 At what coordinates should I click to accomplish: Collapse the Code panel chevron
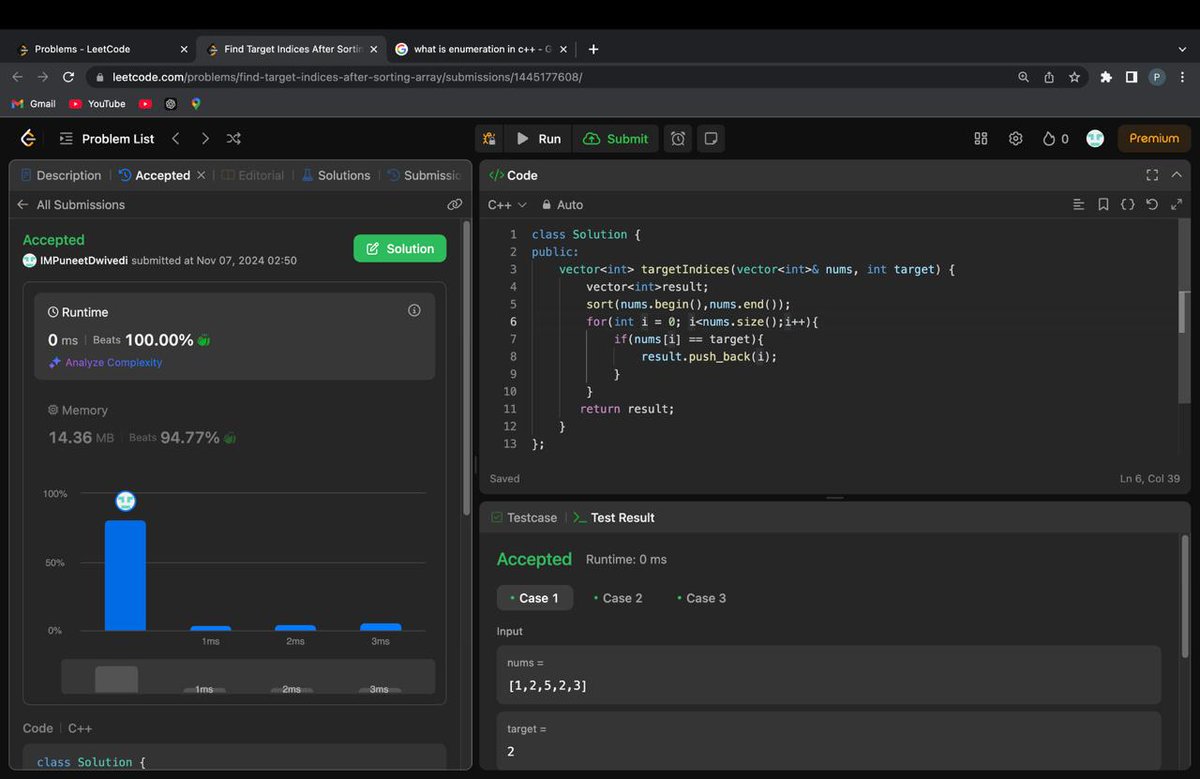point(1176,175)
